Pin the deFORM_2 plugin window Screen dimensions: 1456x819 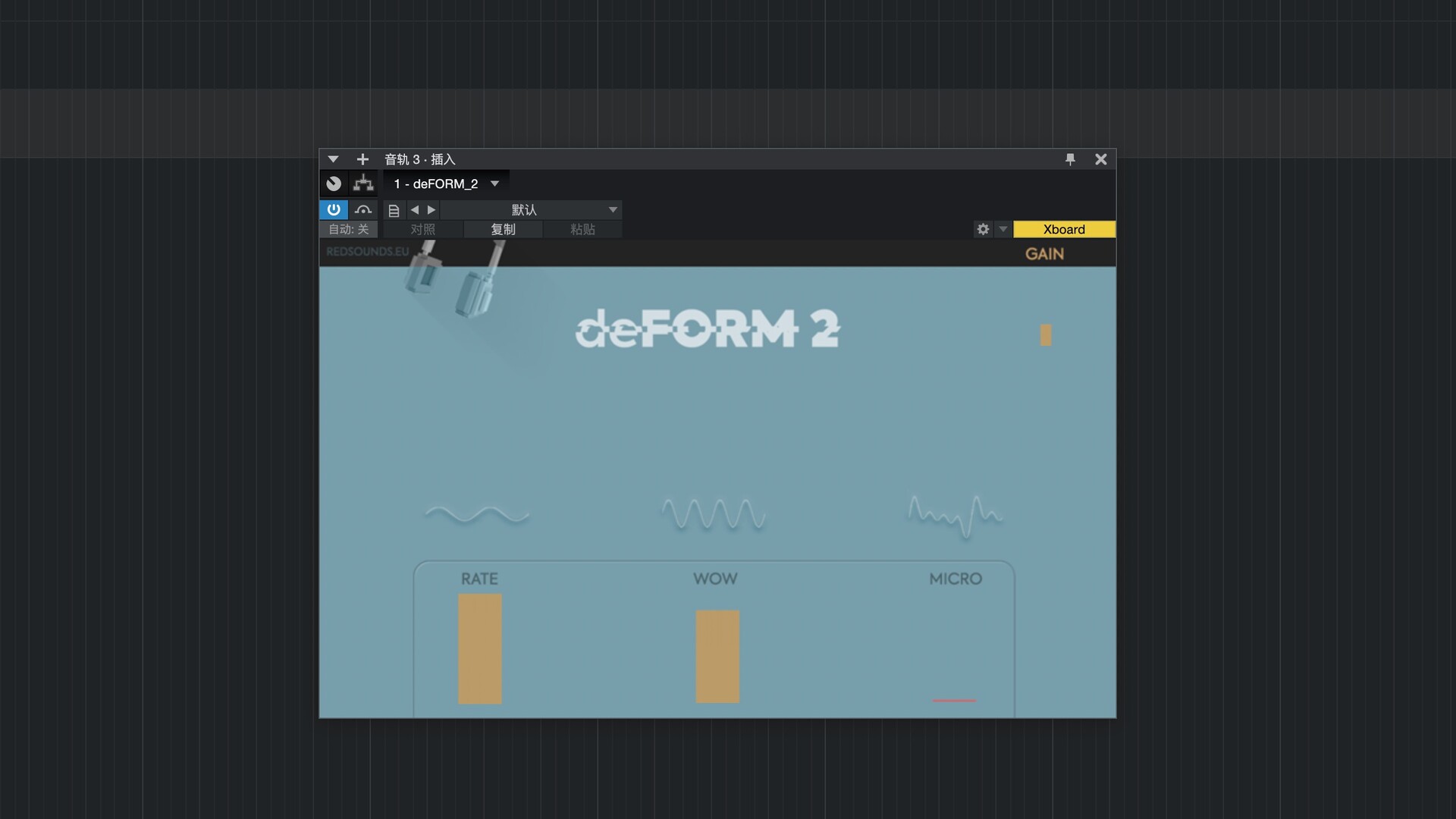pos(1070,159)
